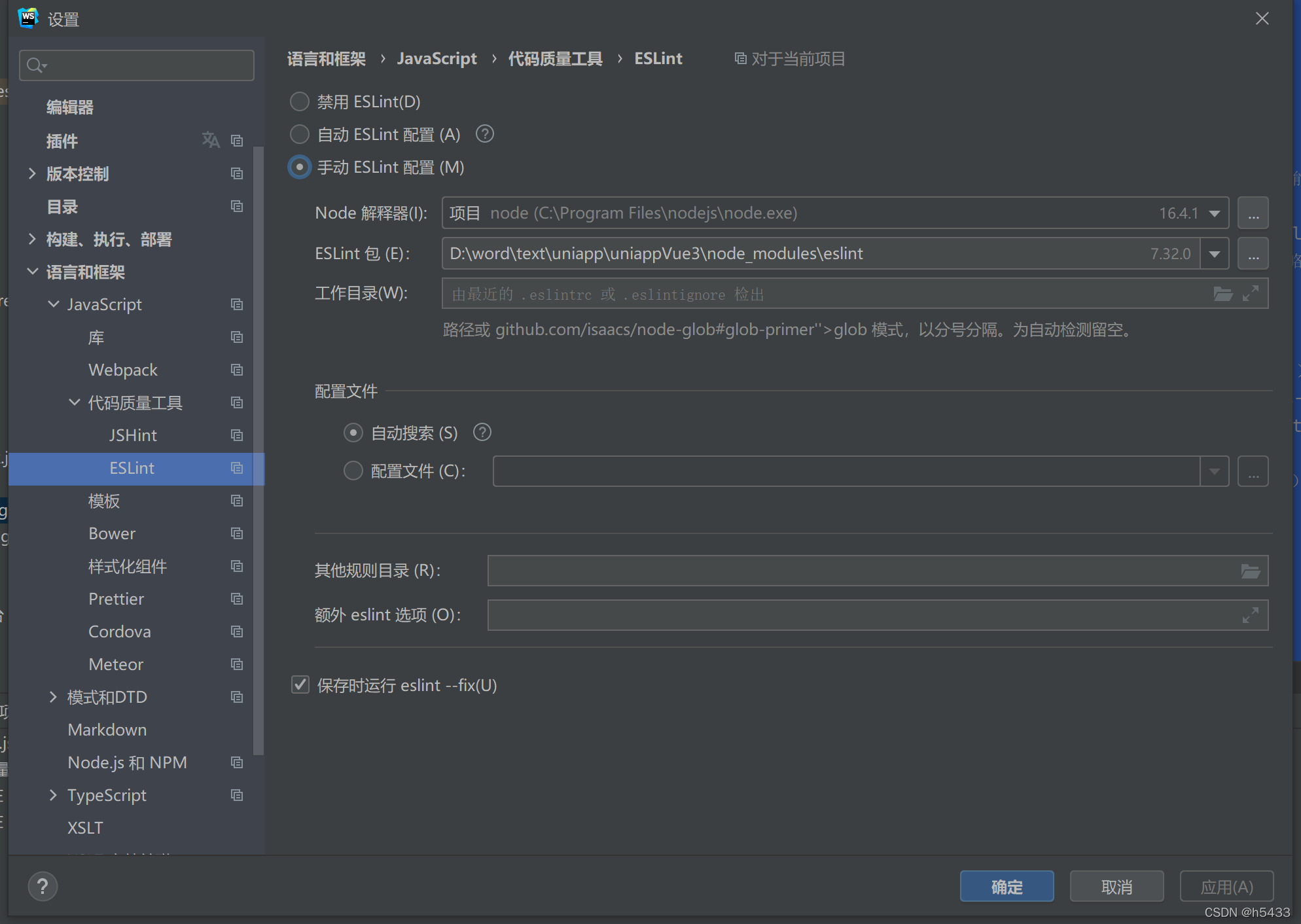This screenshot has height=924, width=1301.
Task: Open the help button at bottom left
Action: [43, 887]
